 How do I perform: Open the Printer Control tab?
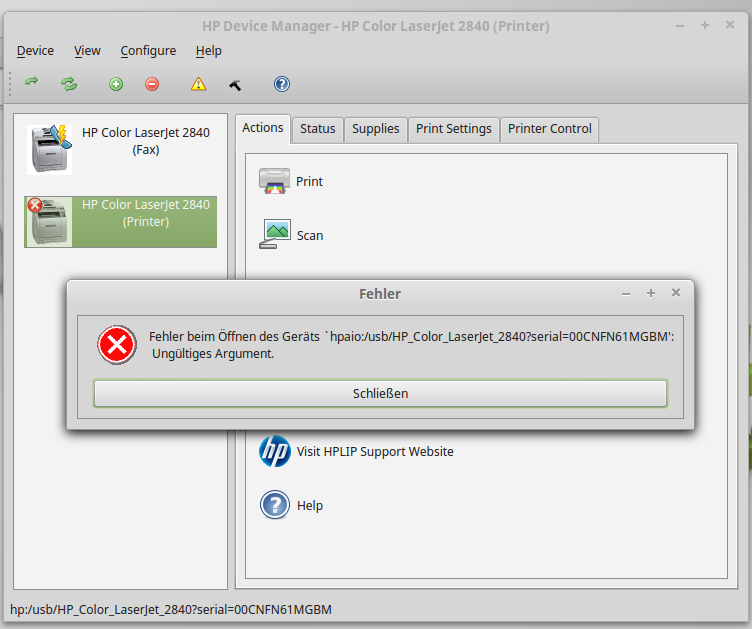pos(550,129)
